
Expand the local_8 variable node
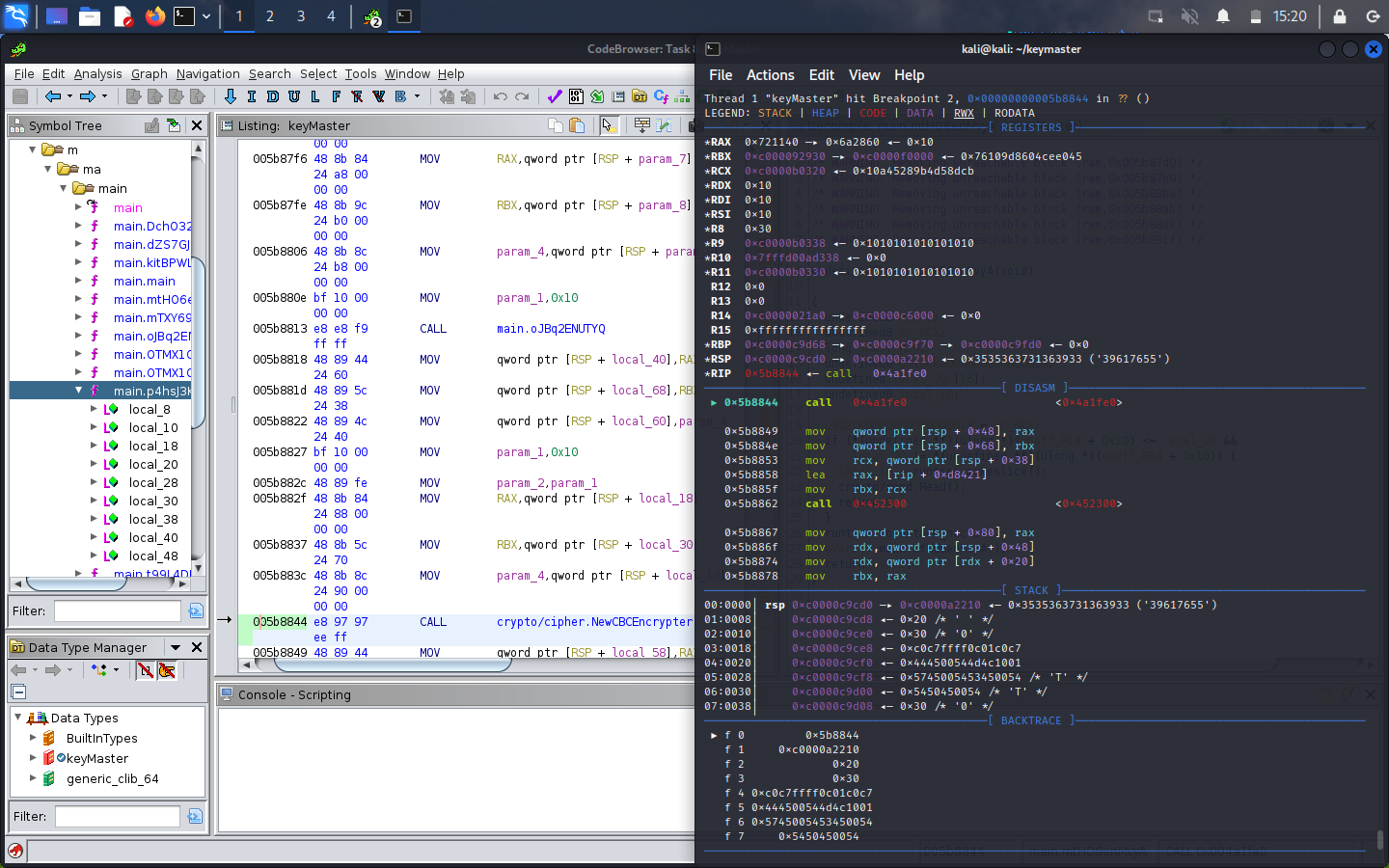95,409
